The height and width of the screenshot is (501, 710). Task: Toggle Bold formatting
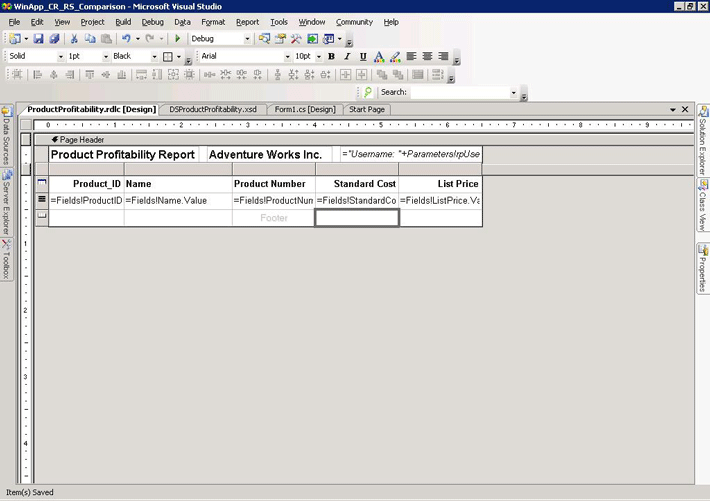coord(331,57)
